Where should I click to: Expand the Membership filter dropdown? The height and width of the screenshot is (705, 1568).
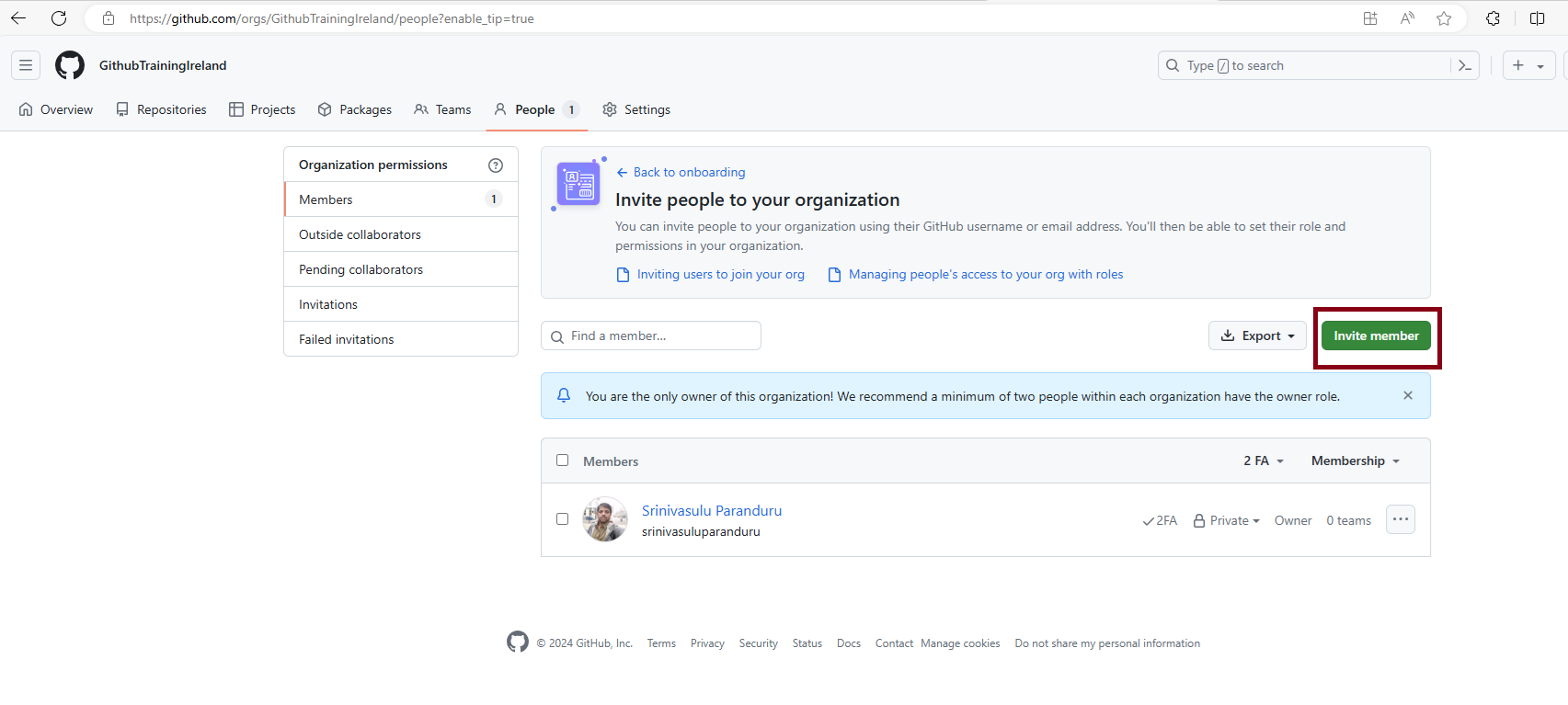1355,461
